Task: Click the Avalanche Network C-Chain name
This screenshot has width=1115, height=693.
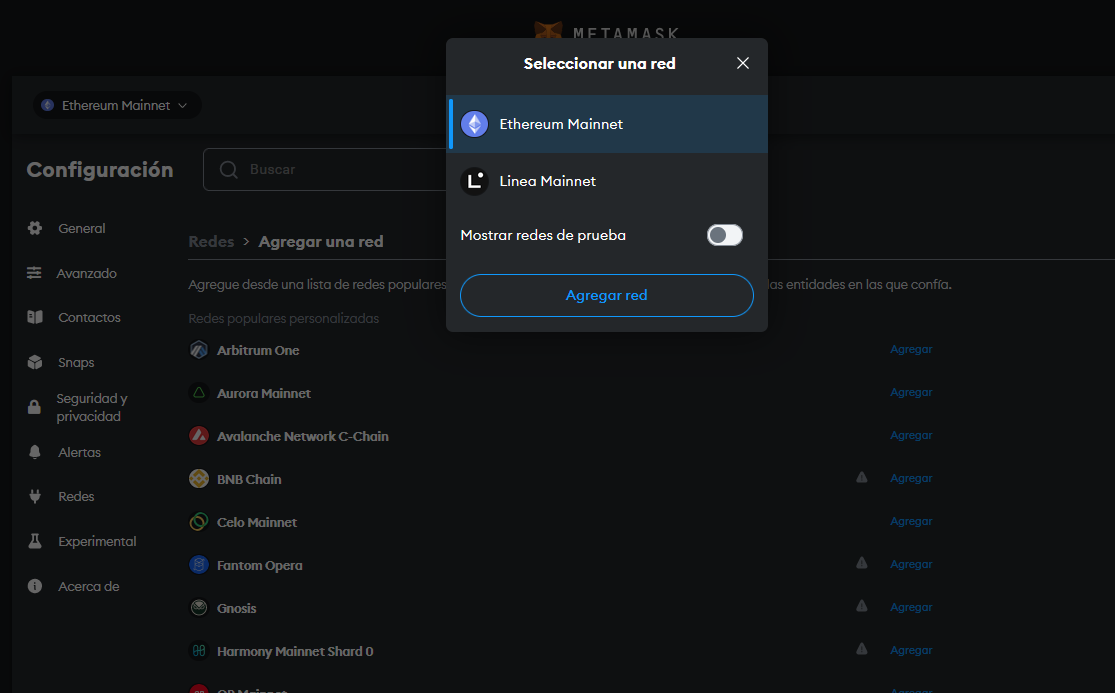Action: tap(303, 436)
